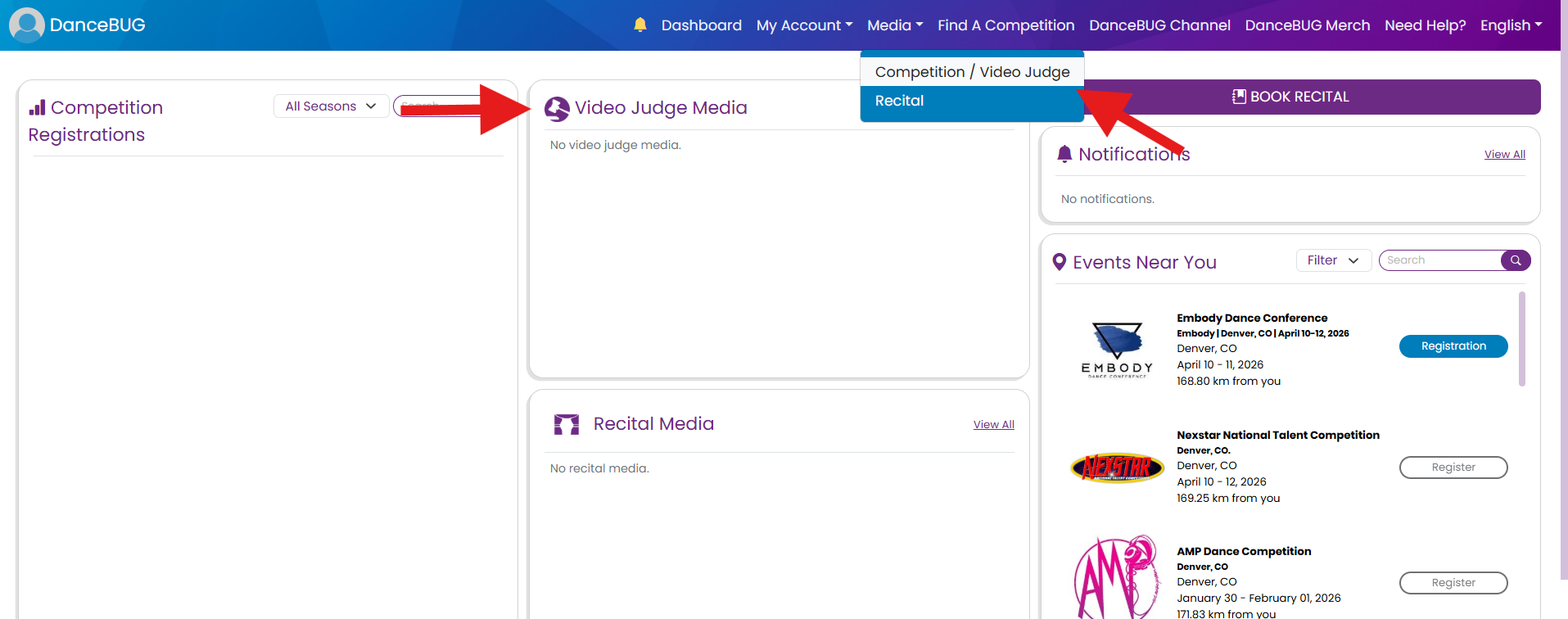This screenshot has height=619, width=1568.
Task: Click the Nexstar competition logo
Action: click(x=1117, y=468)
